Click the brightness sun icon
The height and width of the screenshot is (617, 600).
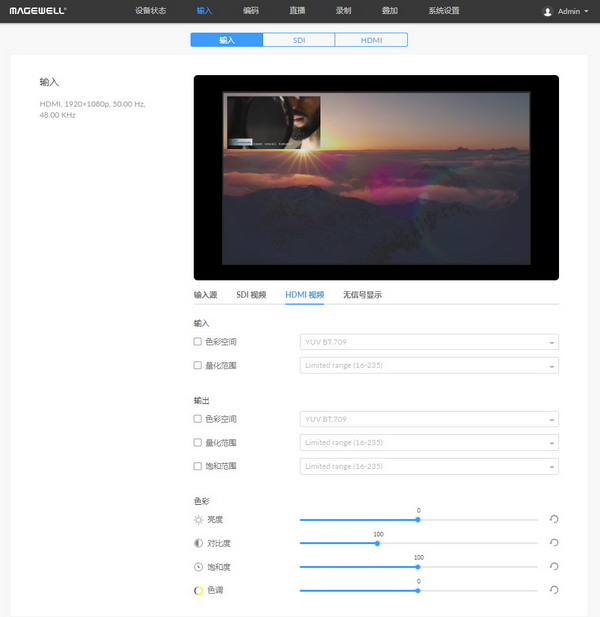[198, 520]
